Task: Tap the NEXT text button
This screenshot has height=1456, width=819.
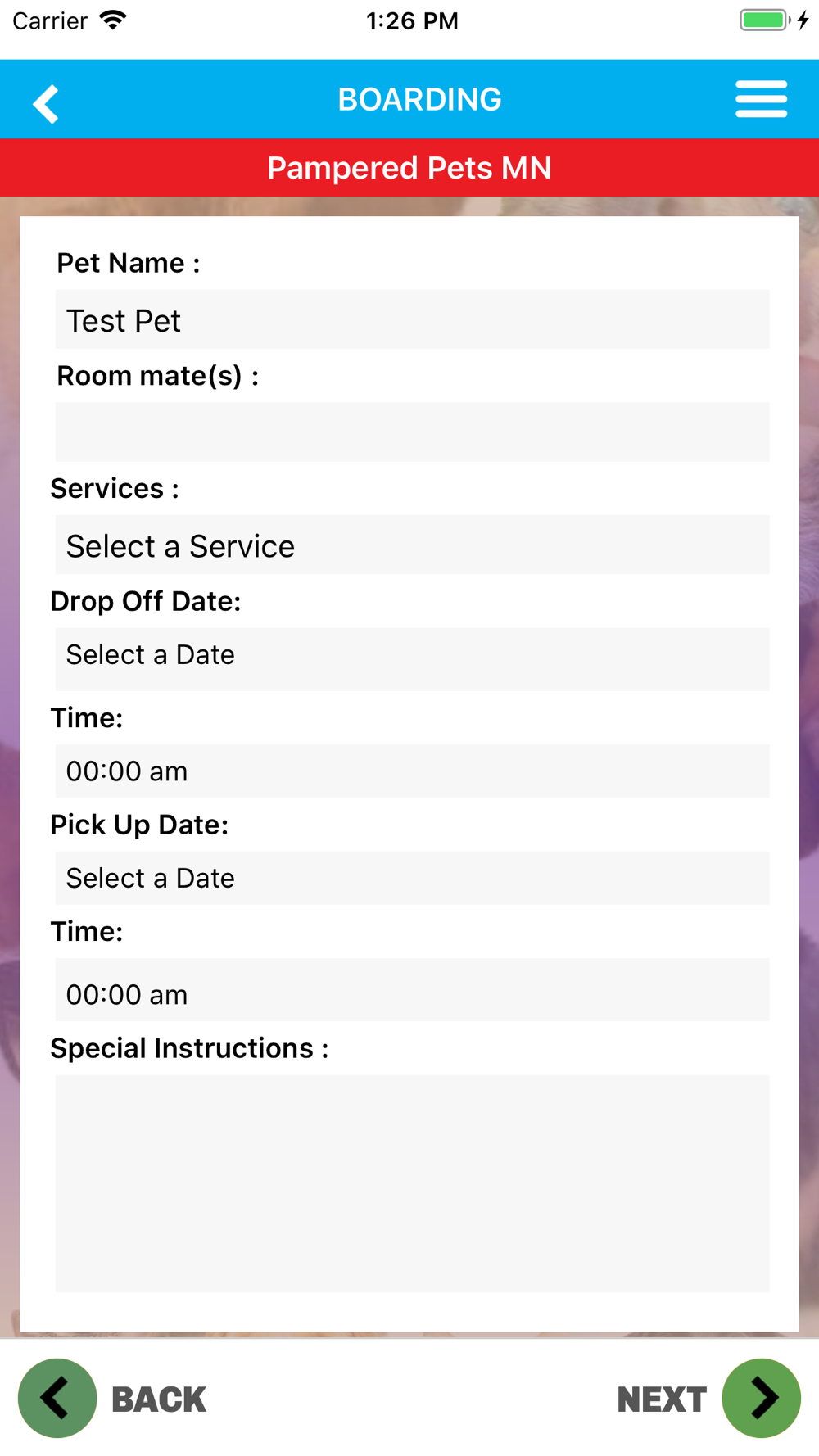Action: pyautogui.click(x=662, y=1399)
